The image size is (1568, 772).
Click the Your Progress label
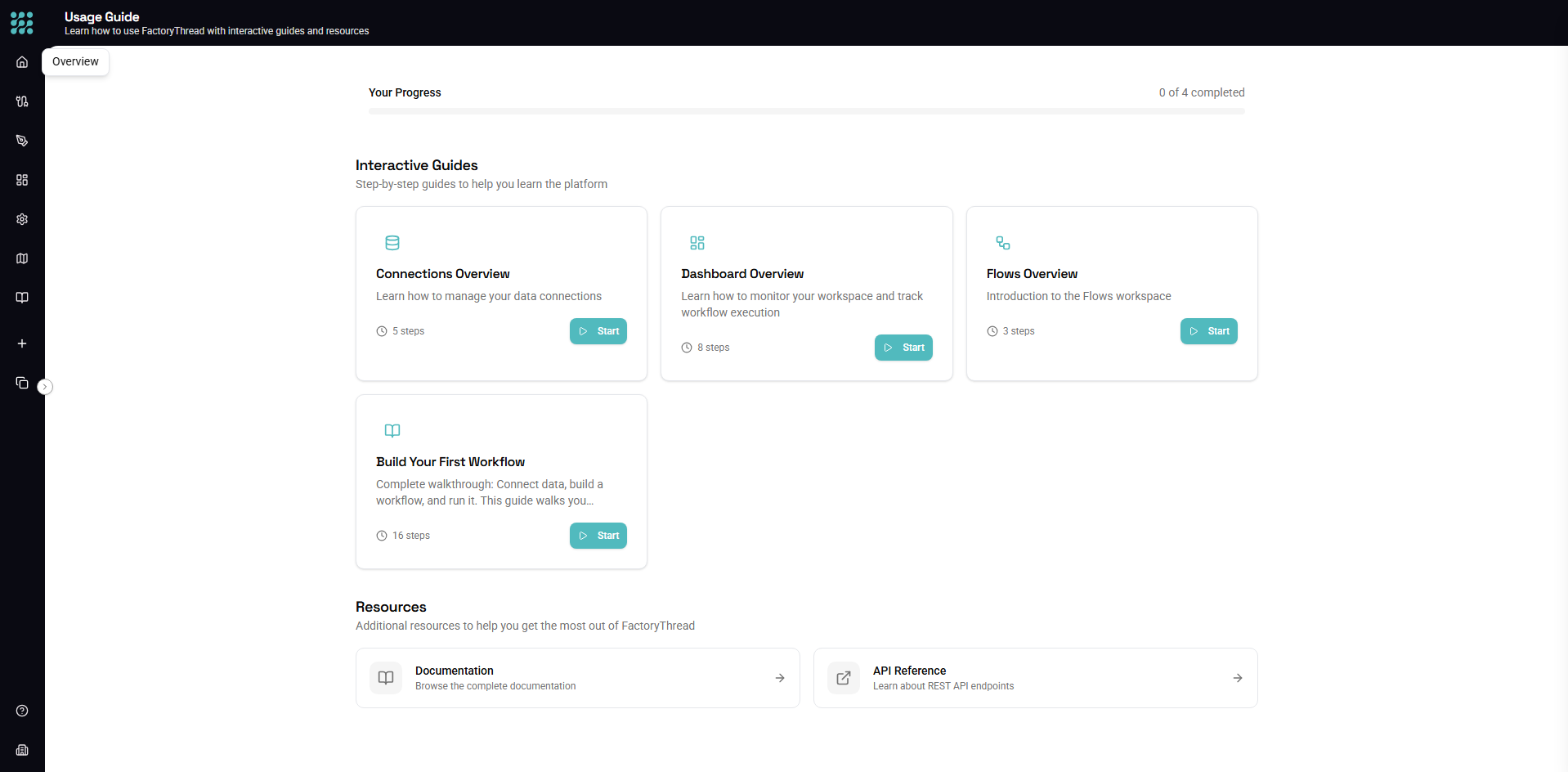[x=405, y=92]
